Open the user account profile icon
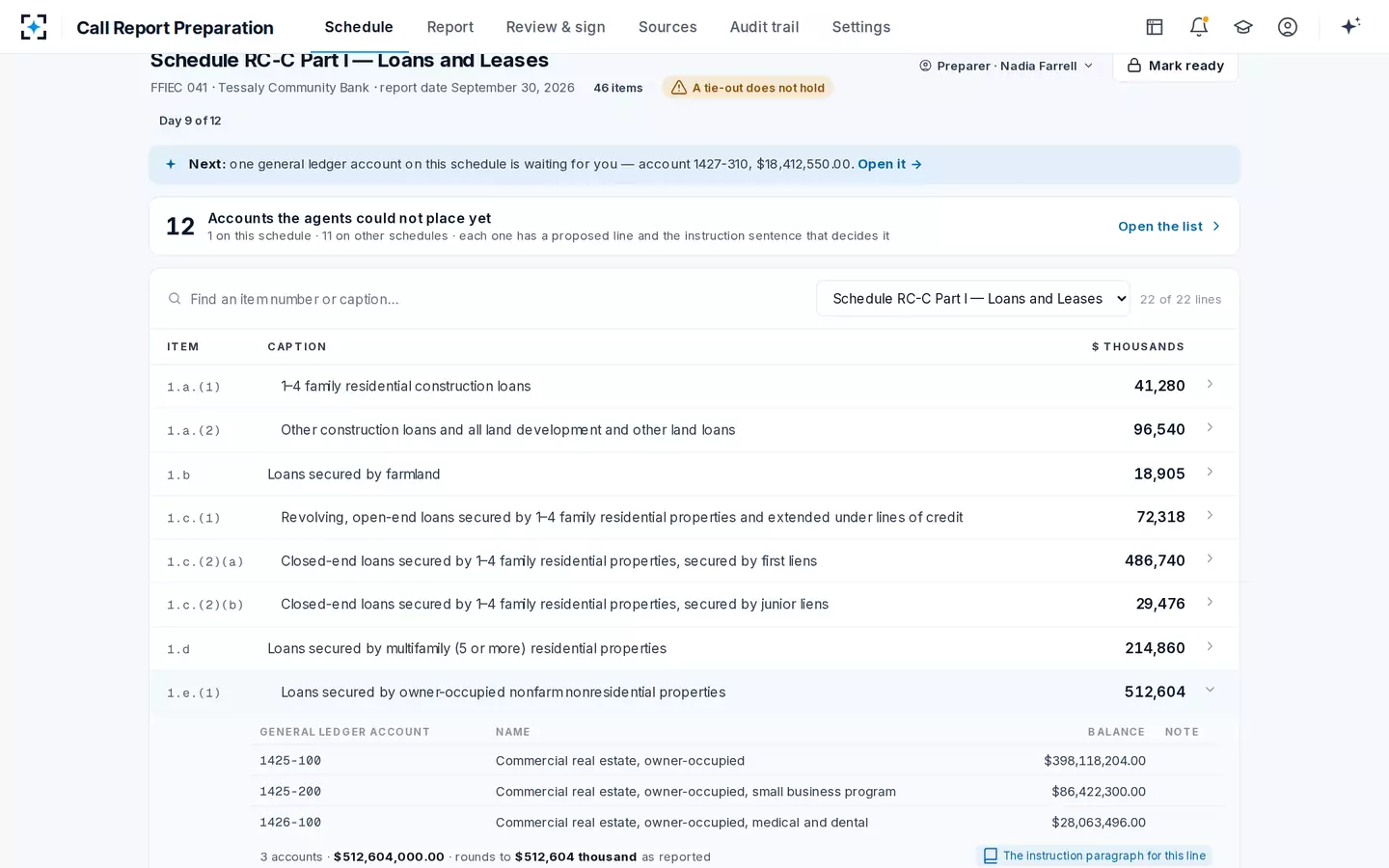The height and width of the screenshot is (868, 1389). 1288,27
